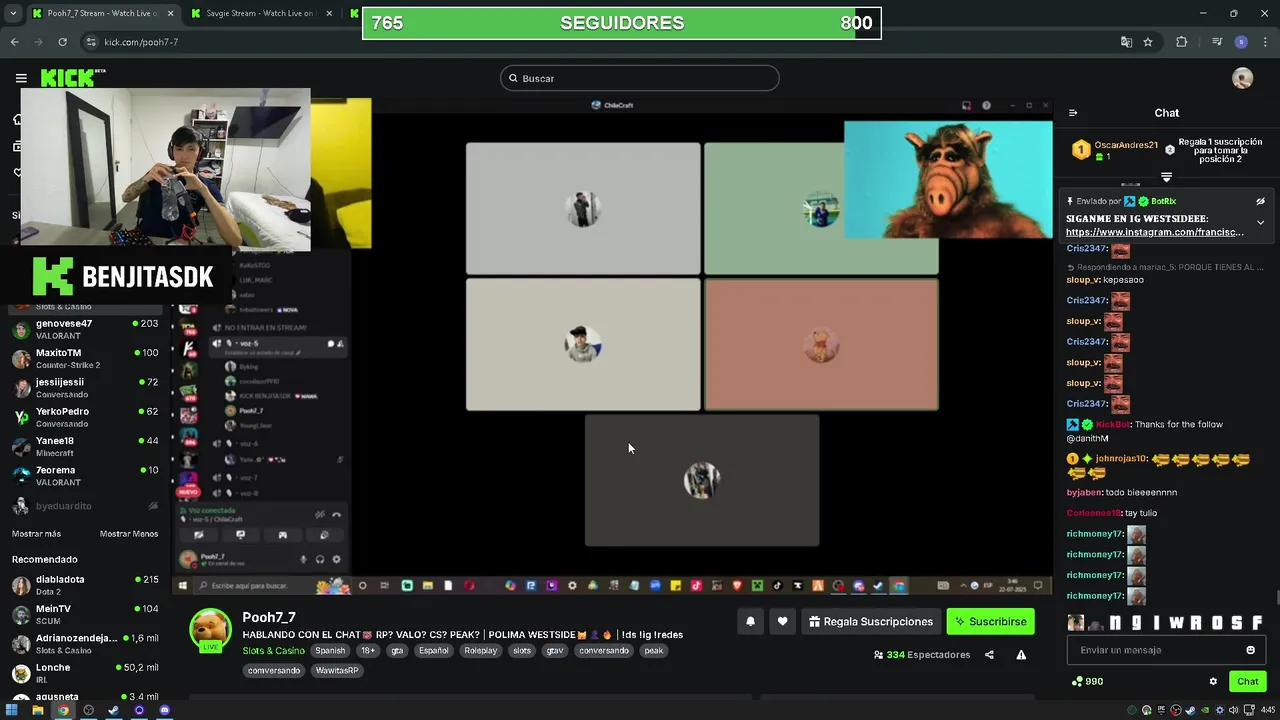Click the OscarAndres21 top gifter name
1280x720 pixels.
coord(1126,145)
